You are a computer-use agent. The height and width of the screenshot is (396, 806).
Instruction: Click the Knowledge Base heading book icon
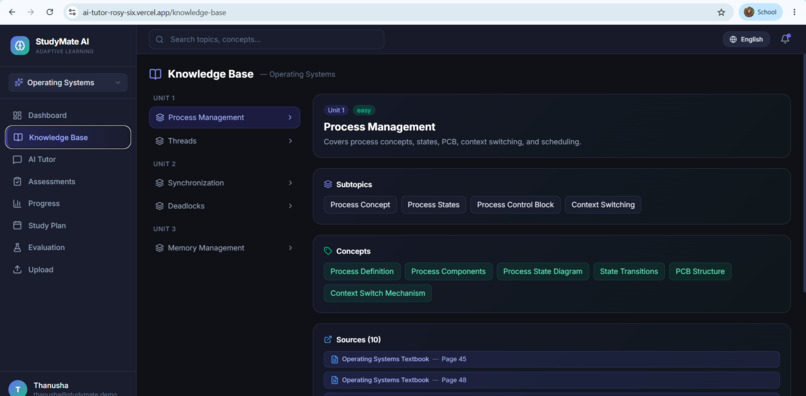point(155,74)
